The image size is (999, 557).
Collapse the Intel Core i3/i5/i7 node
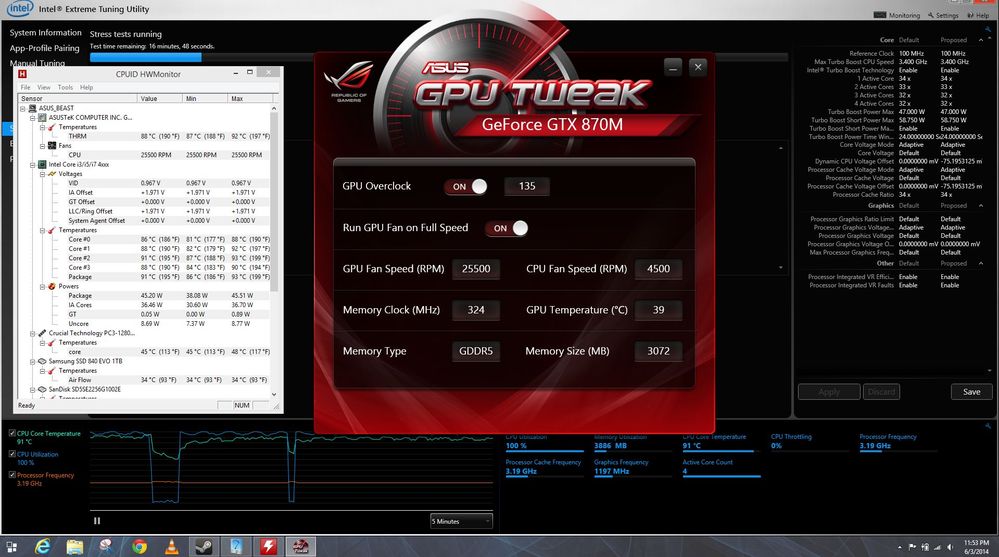32,164
